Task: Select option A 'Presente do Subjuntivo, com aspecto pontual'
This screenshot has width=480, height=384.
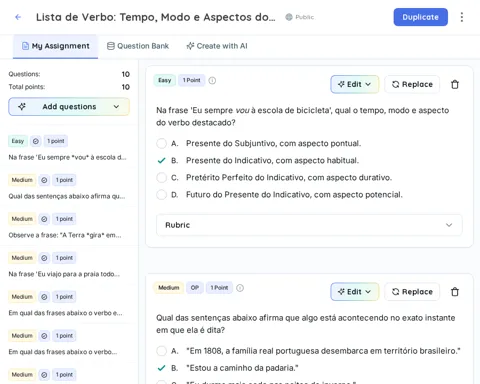Action: [162, 143]
